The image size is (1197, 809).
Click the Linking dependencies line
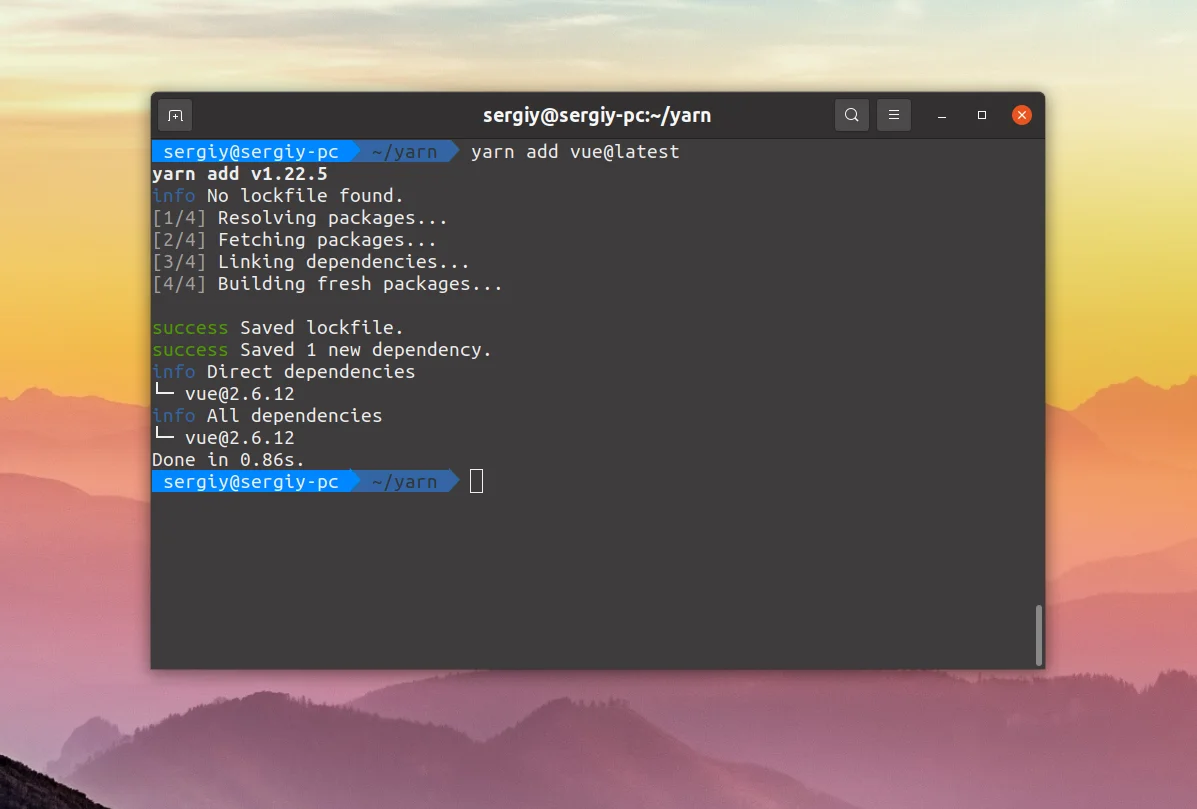(x=311, y=262)
